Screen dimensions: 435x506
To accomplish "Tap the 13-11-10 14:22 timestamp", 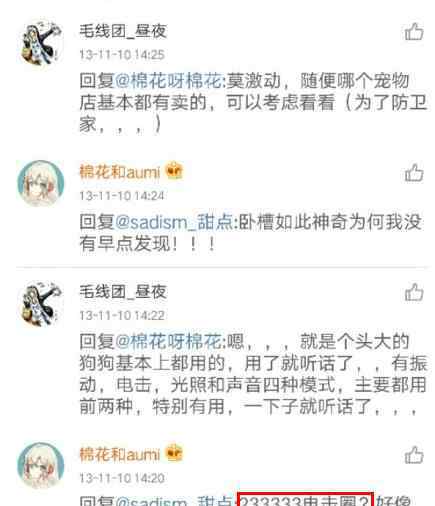I will pyautogui.click(x=122, y=315).
